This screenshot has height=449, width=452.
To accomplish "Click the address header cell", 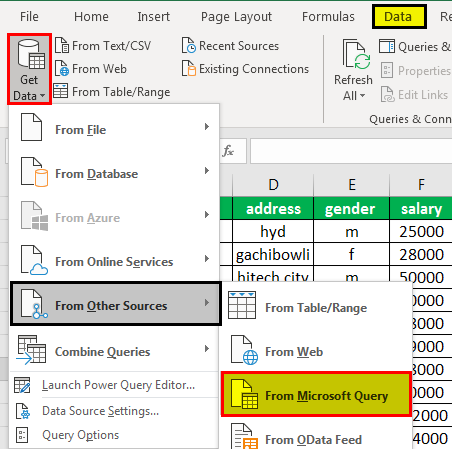I will click(273, 209).
